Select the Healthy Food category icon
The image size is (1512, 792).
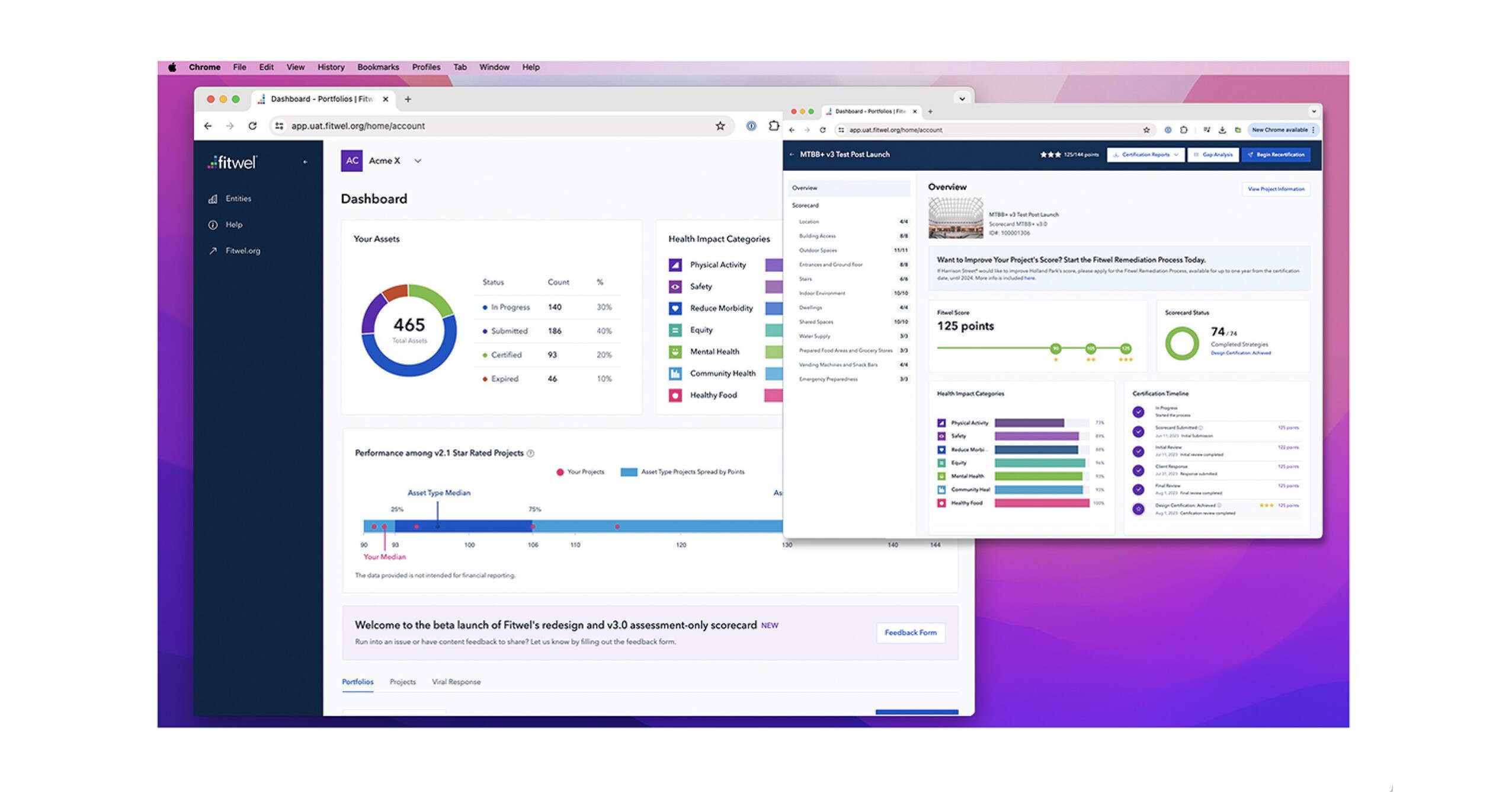(x=675, y=395)
